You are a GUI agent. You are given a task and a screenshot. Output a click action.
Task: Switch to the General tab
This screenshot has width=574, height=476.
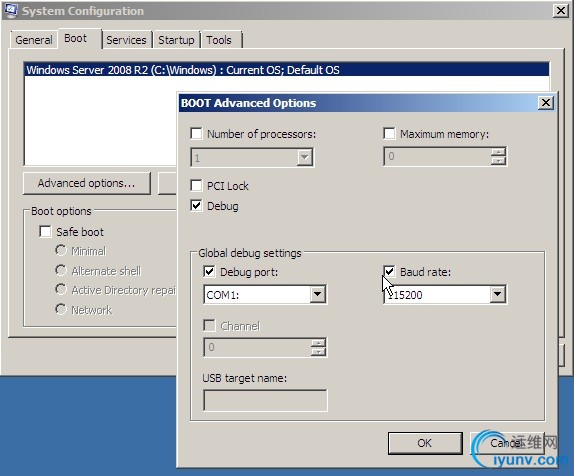[x=34, y=40]
